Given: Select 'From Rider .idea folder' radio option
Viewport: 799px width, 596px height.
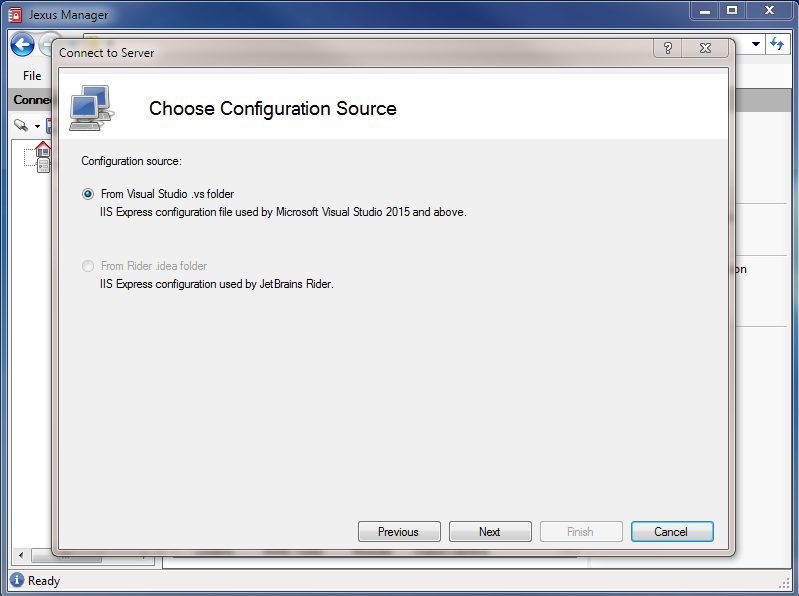Looking at the screenshot, I should [x=88, y=266].
